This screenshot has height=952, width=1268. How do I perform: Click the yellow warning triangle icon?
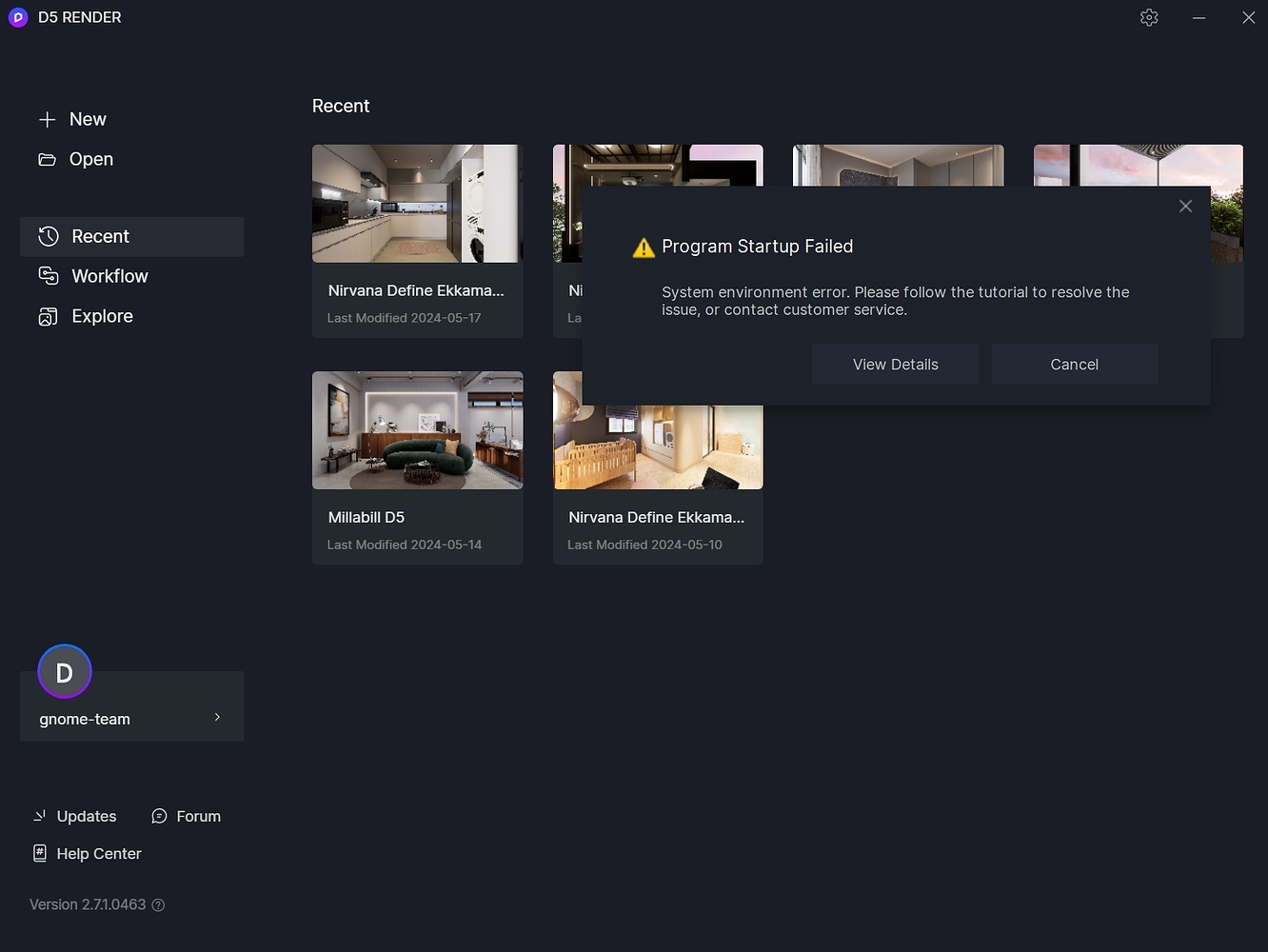(x=644, y=248)
